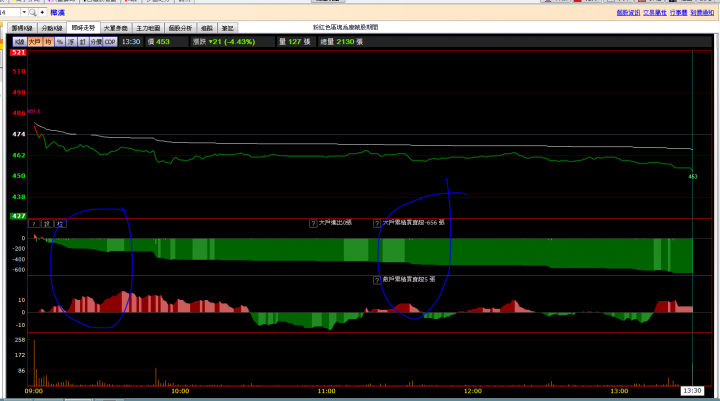Image resolution: width=720 pixels, height=401 pixels.
Task: Click the ? help icon beside 大戶累積買賣超-656
Action: [x=377, y=224]
